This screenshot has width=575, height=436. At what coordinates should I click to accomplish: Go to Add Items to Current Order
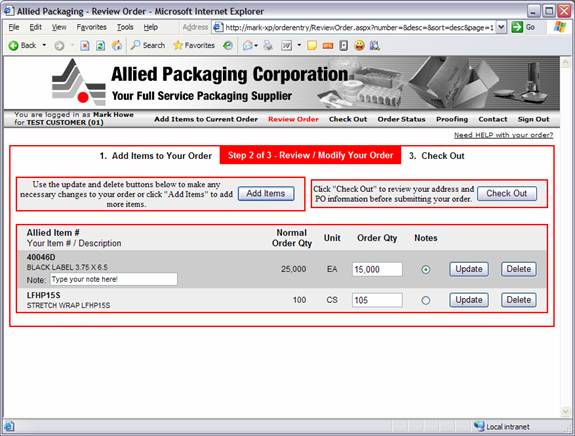tap(206, 119)
